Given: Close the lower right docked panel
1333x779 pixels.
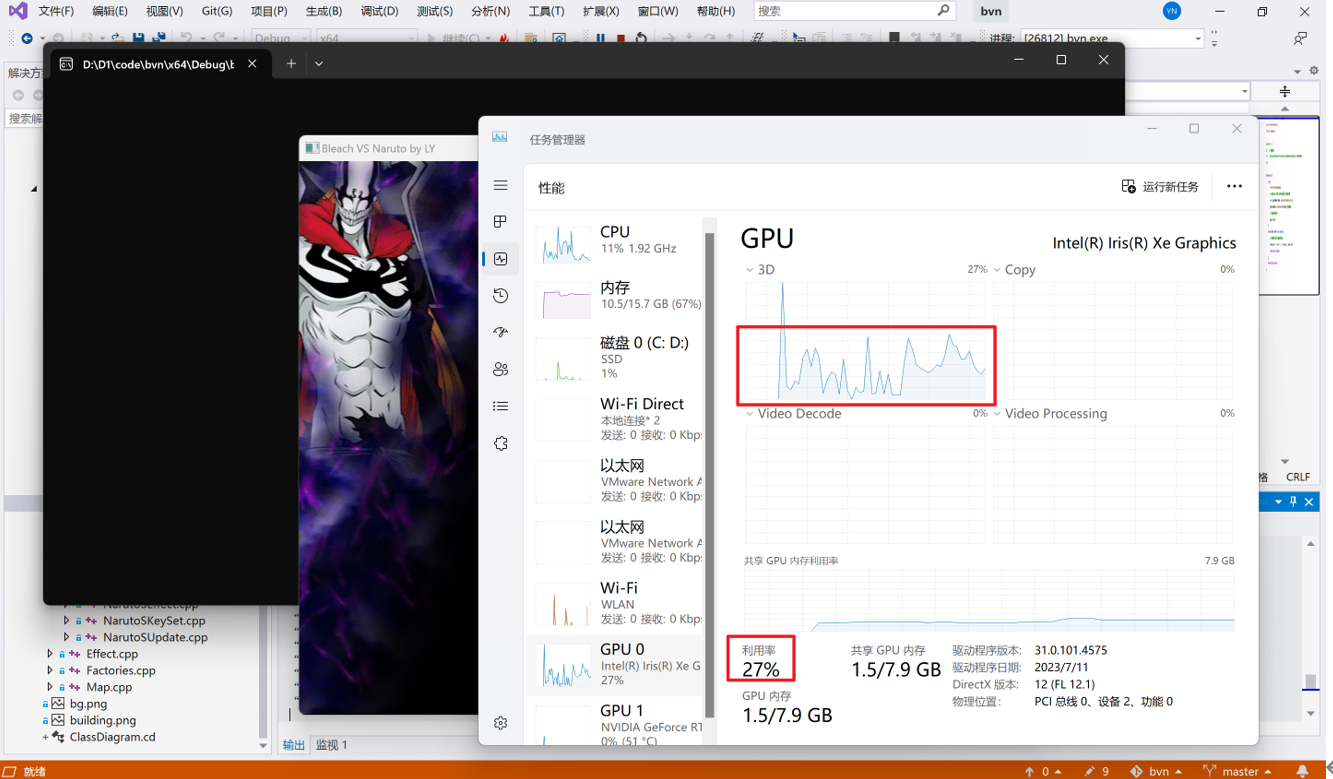Looking at the screenshot, I should [1309, 502].
